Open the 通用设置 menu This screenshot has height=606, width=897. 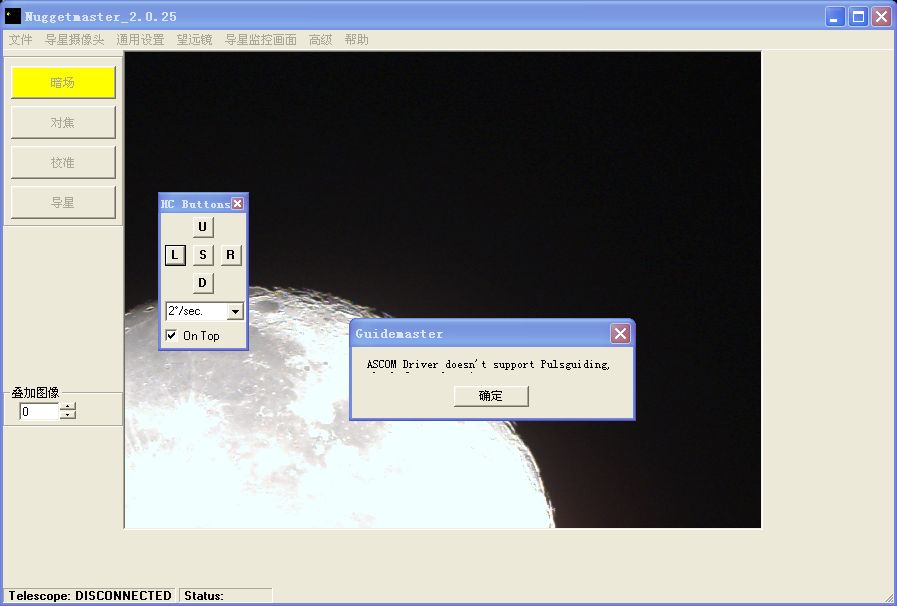coord(140,39)
